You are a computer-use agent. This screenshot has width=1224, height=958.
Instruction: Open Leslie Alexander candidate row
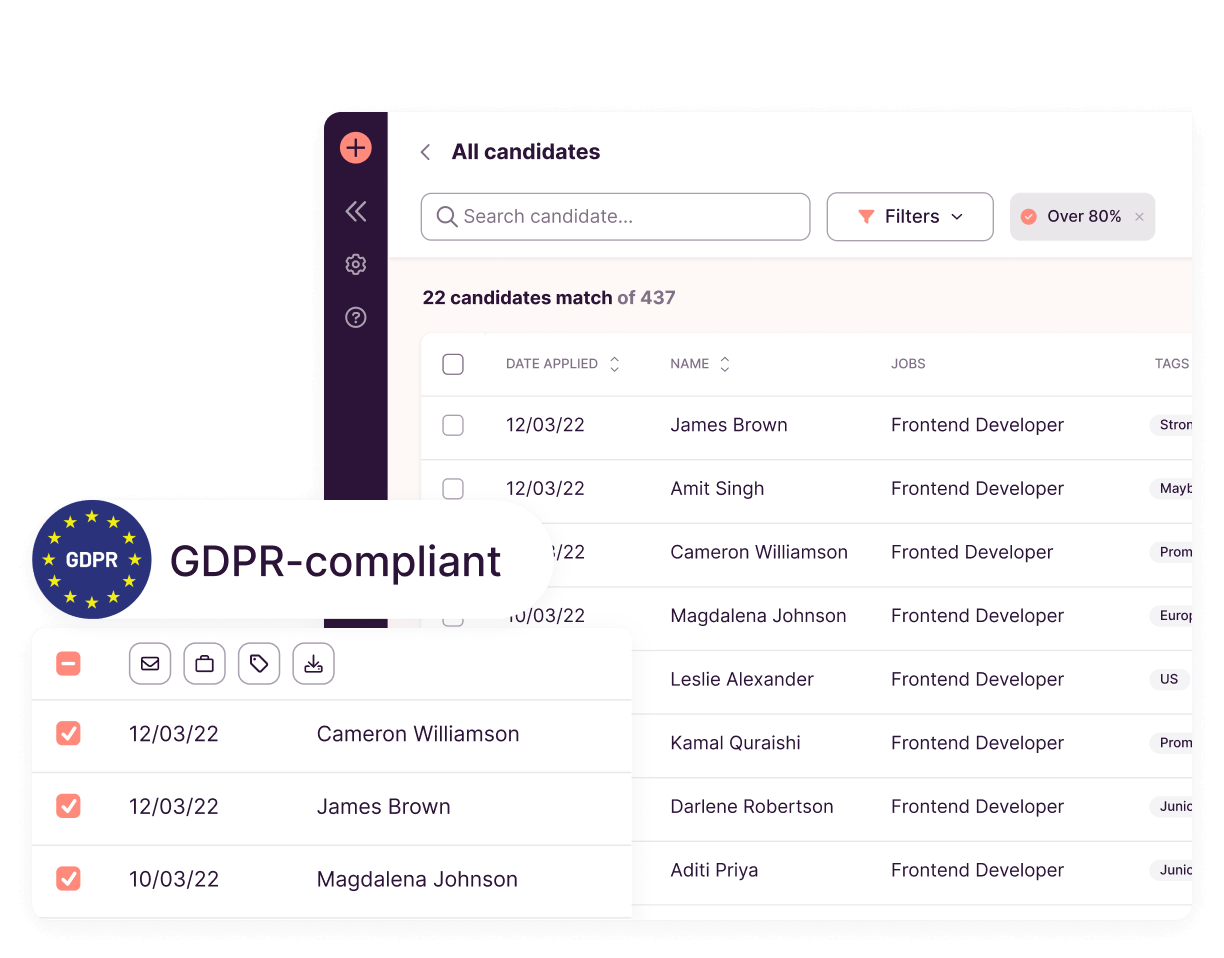742,679
